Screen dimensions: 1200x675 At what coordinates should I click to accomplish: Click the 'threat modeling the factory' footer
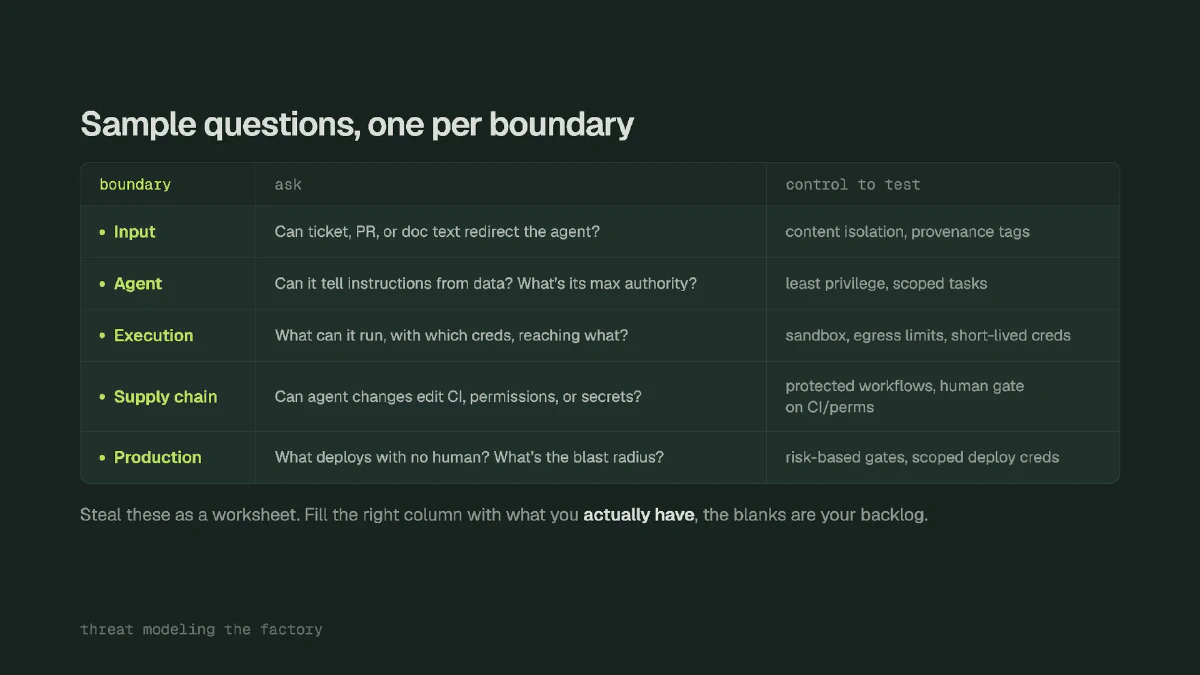201,630
